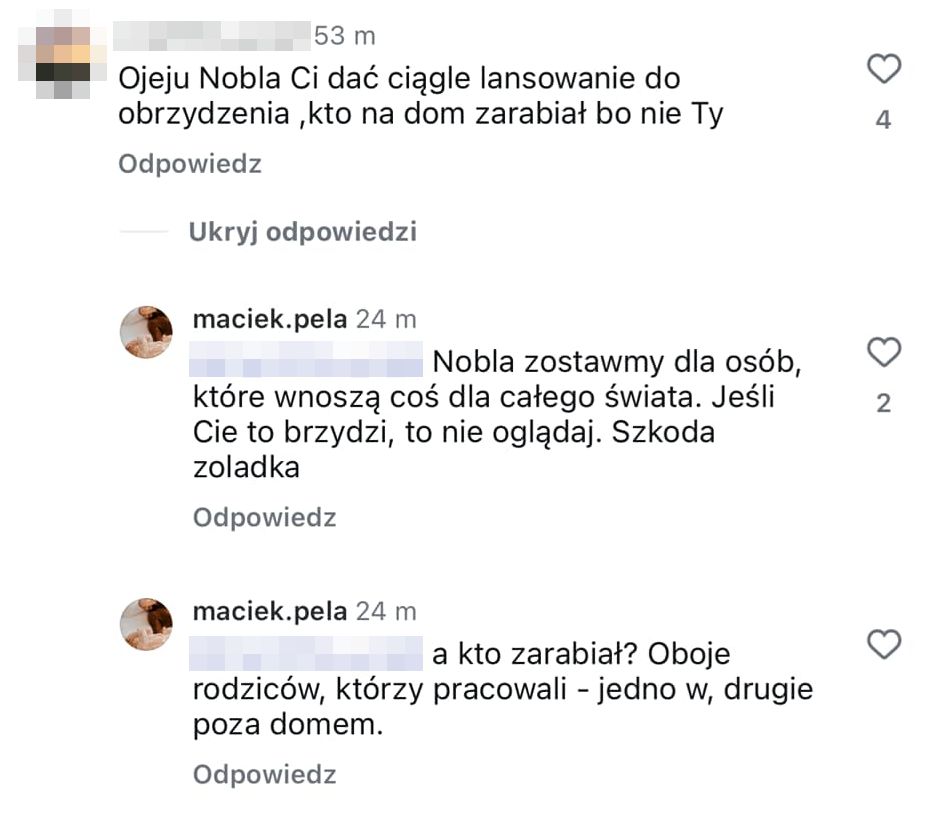Like the reply starting "Nobla zostawmy"
This screenshot has height=823, width=931.
click(883, 353)
